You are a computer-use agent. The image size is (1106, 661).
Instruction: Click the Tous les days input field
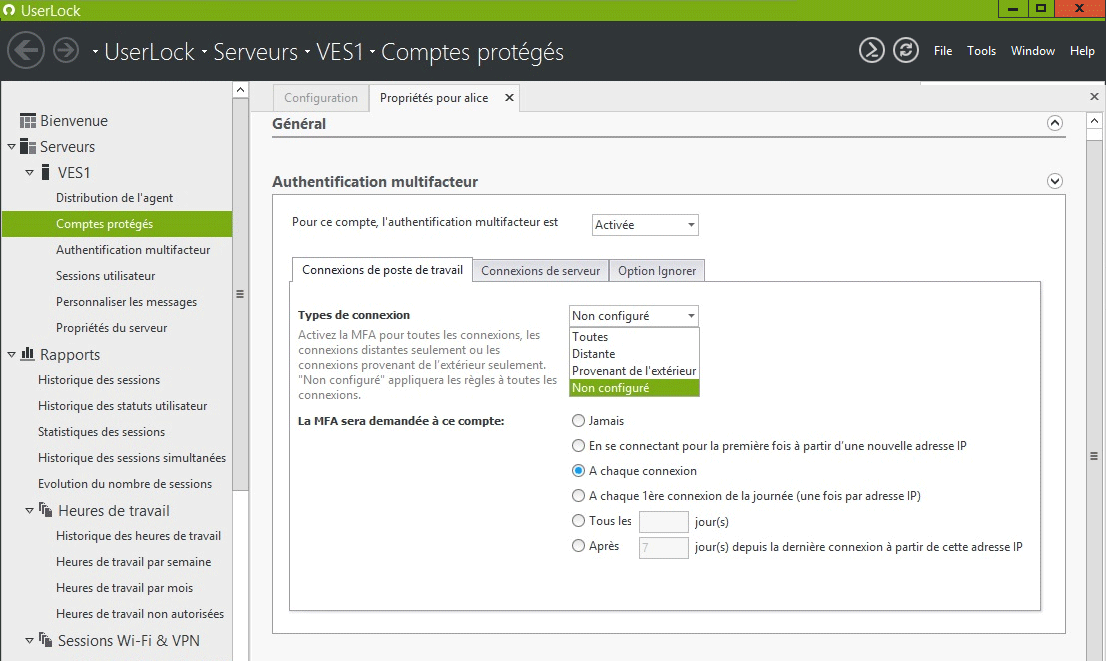[663, 521]
